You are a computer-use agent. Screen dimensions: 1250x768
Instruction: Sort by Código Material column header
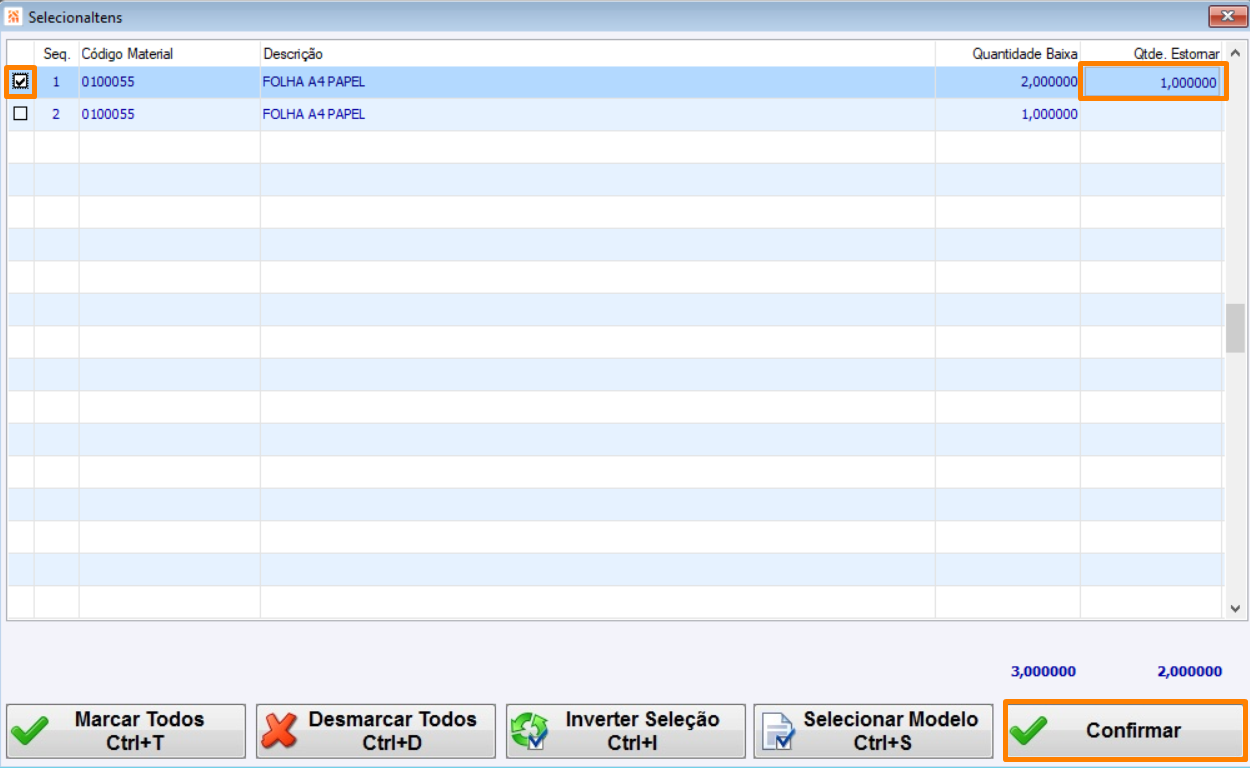click(170, 54)
